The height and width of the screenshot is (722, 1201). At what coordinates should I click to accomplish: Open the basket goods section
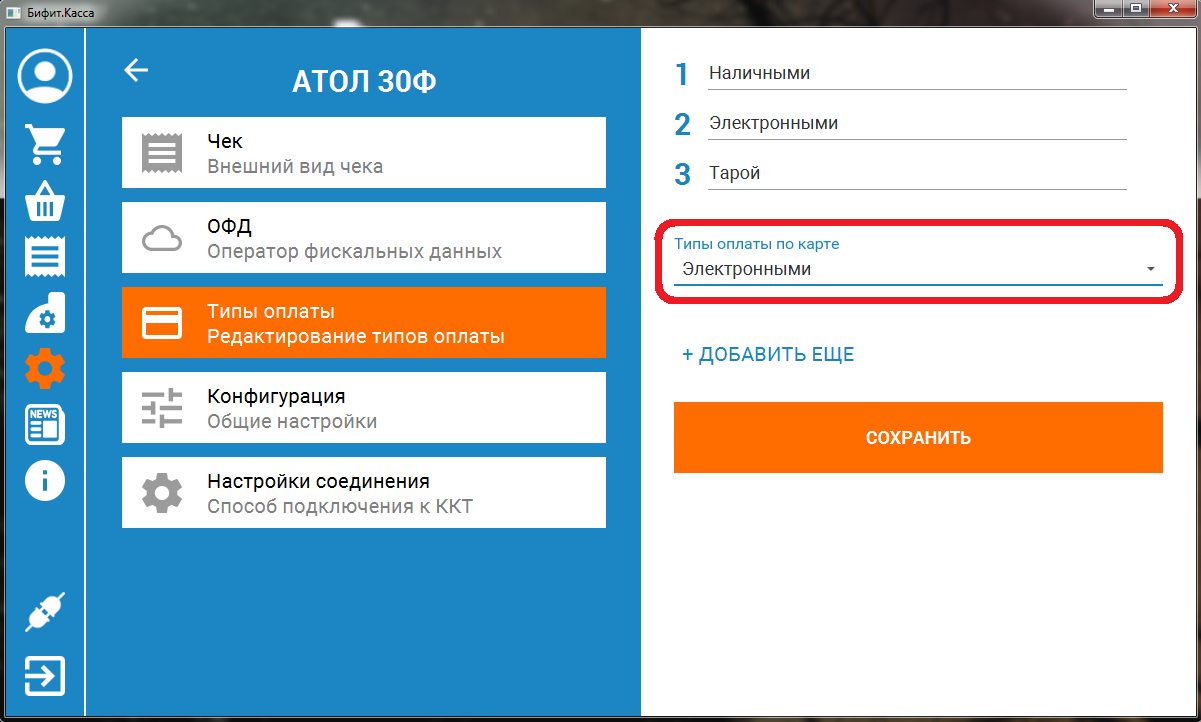45,200
